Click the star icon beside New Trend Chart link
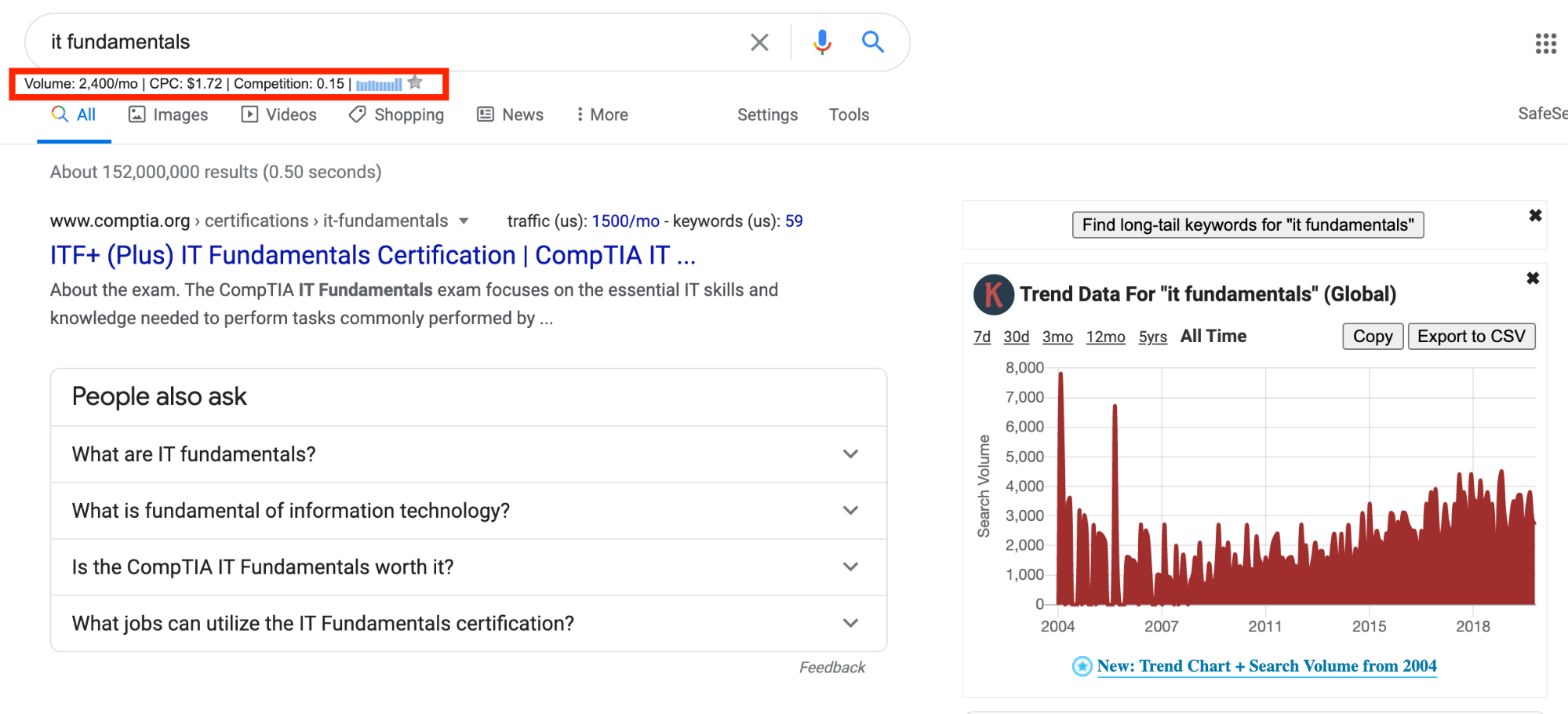The height and width of the screenshot is (714, 1568). coord(1082,667)
